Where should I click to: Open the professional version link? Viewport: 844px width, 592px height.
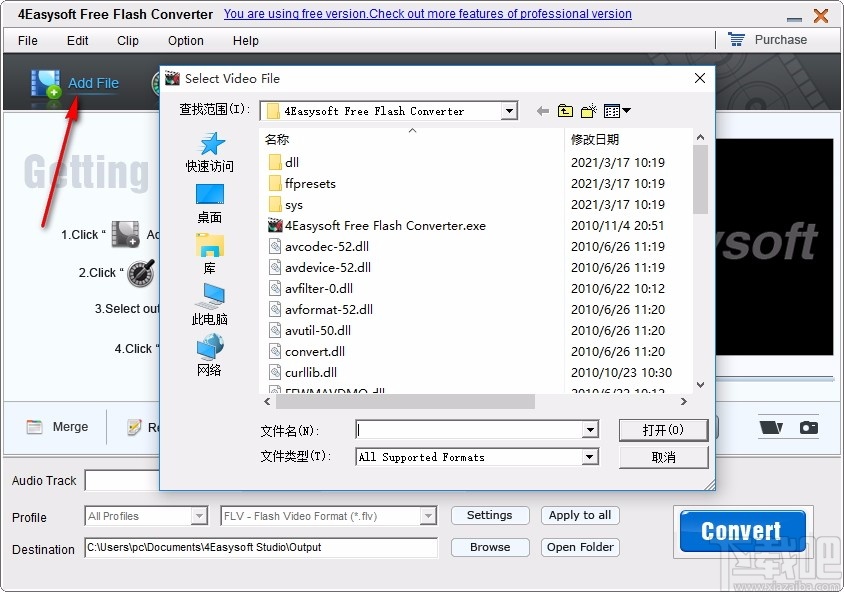point(427,13)
